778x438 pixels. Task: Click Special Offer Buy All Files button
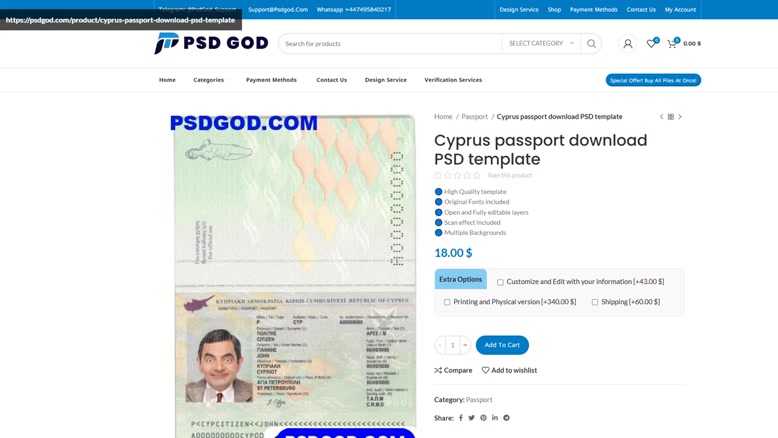pyautogui.click(x=653, y=80)
